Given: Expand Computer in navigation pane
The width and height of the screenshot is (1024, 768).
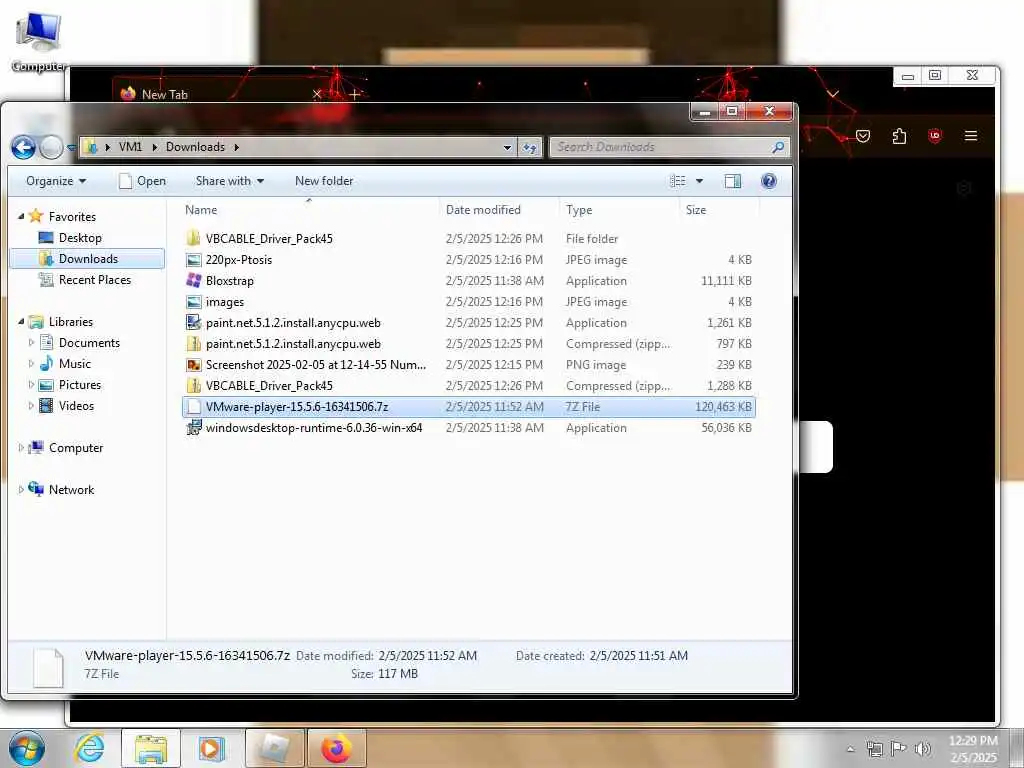Looking at the screenshot, I should [x=21, y=447].
